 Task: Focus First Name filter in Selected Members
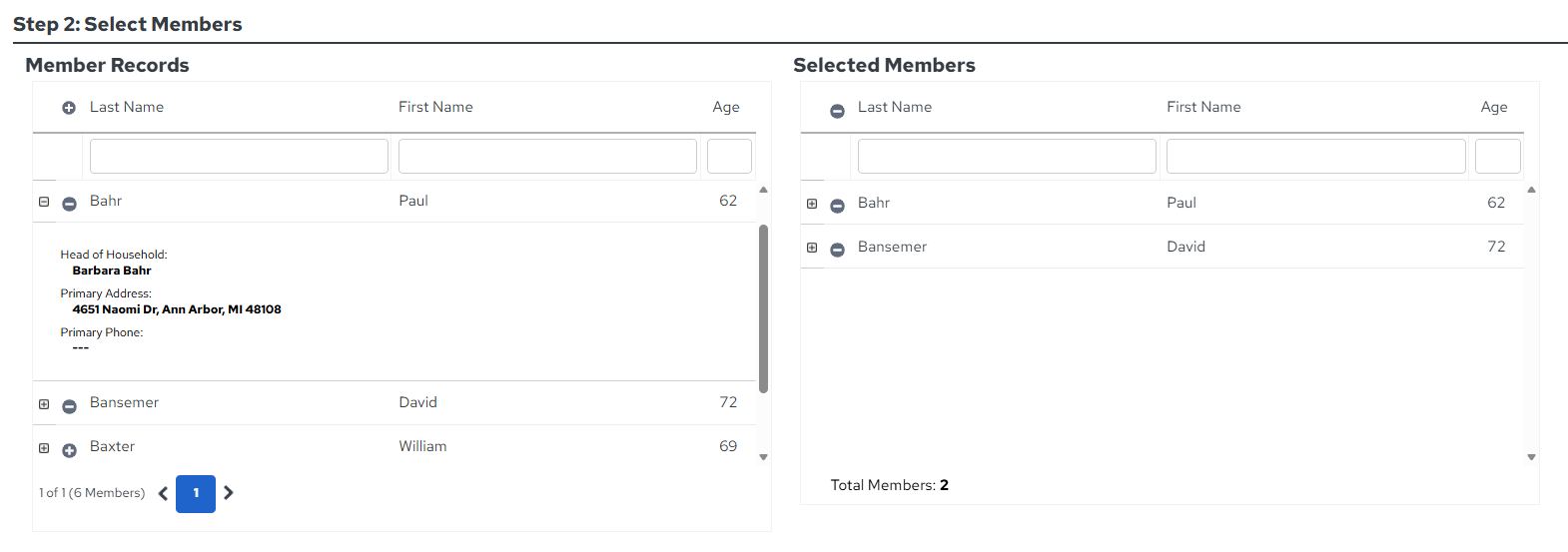click(x=1316, y=157)
